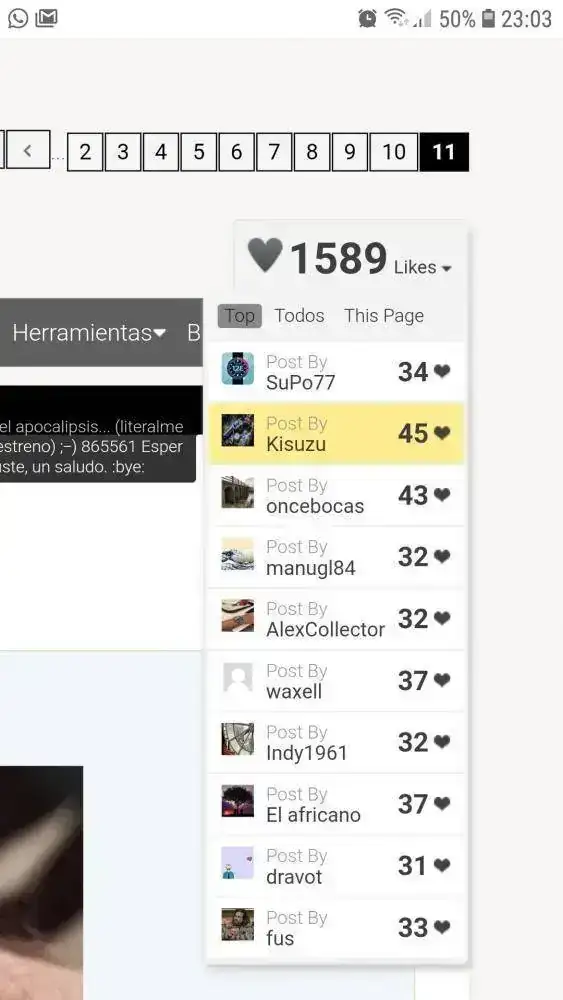Open SuPo77's watch avatar

click(238, 369)
